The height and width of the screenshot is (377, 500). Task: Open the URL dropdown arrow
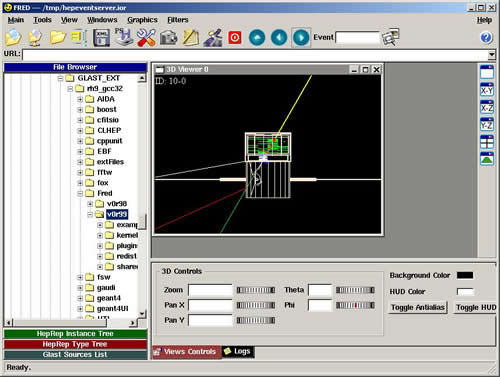click(x=492, y=54)
